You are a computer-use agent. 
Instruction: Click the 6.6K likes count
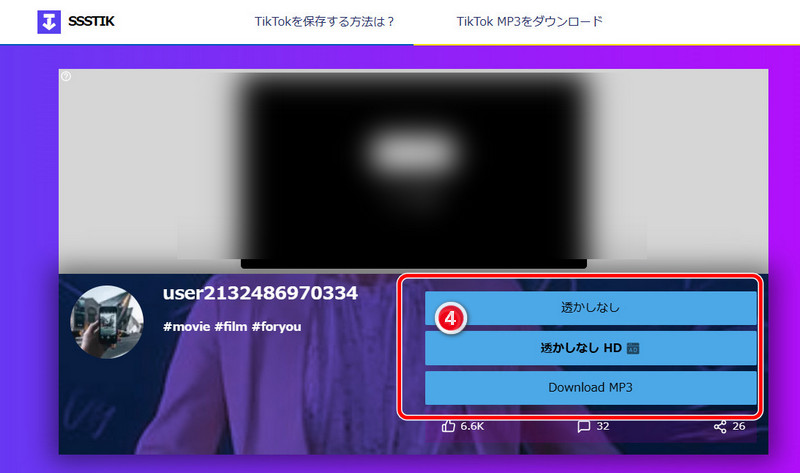coord(472,426)
